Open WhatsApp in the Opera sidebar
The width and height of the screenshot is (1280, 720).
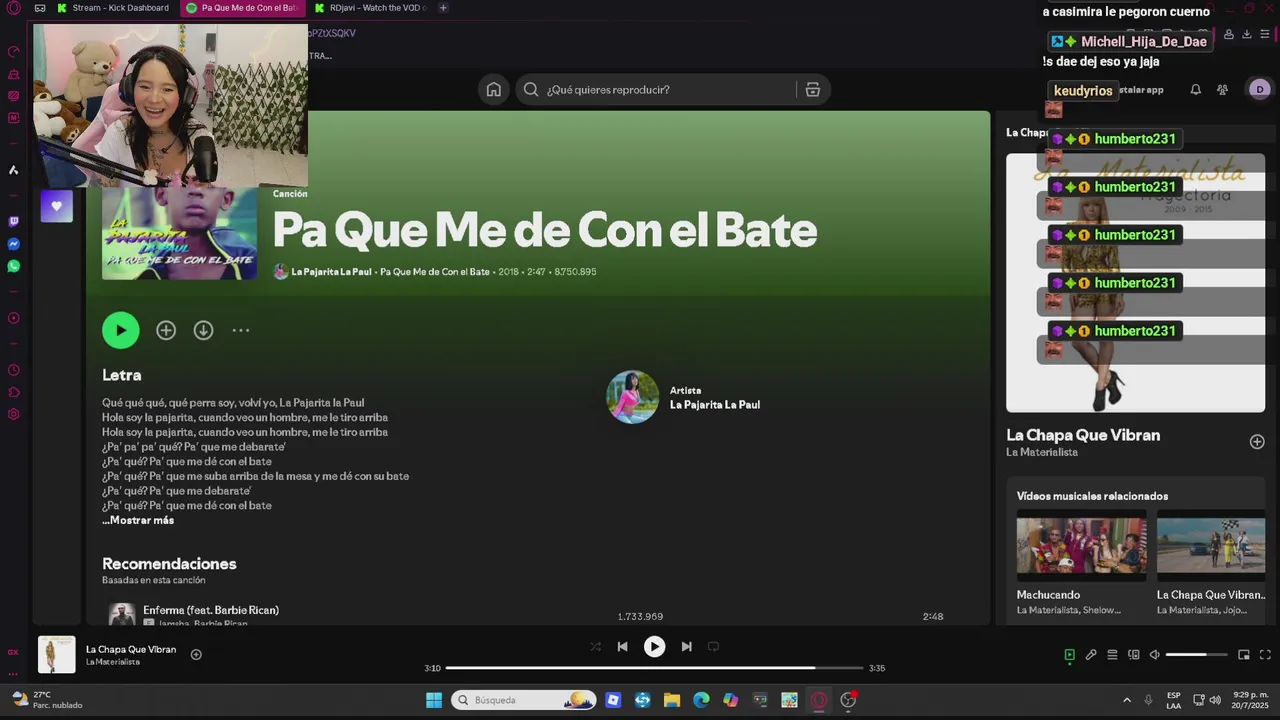pos(13,266)
